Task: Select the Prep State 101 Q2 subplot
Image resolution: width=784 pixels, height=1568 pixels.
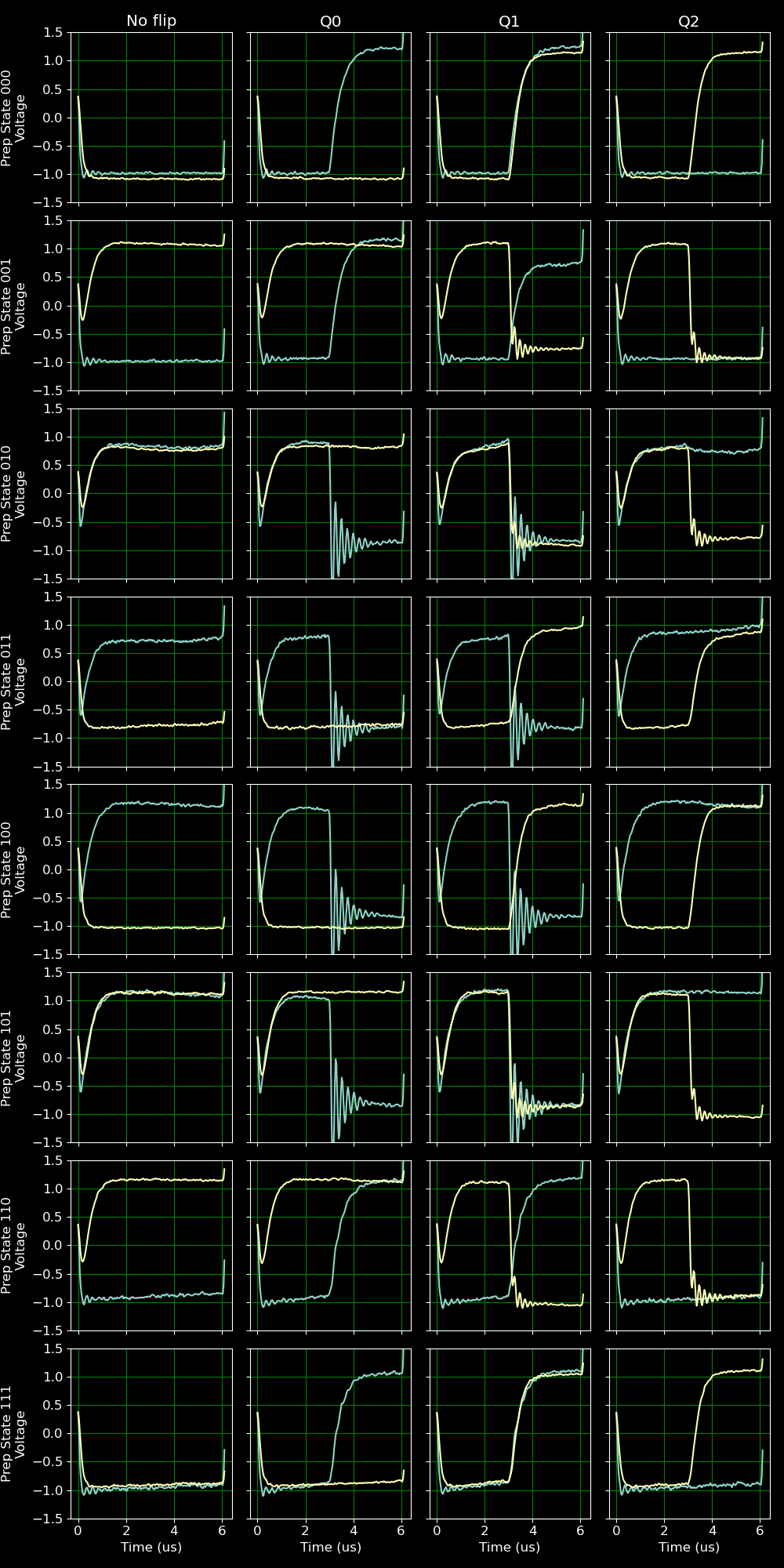Action: tap(688, 1058)
